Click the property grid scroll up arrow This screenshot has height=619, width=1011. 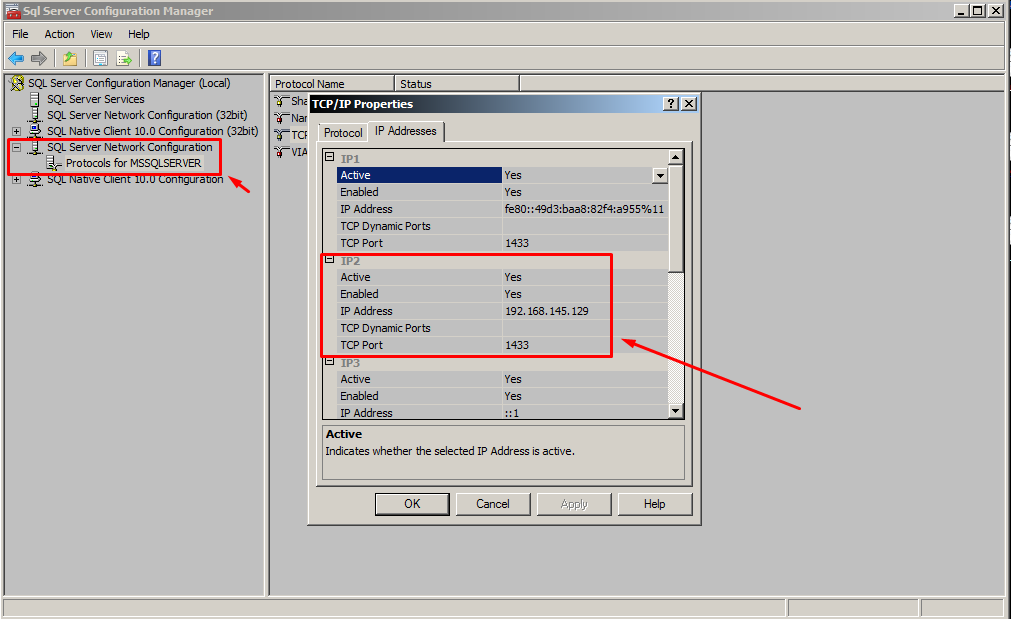675,157
